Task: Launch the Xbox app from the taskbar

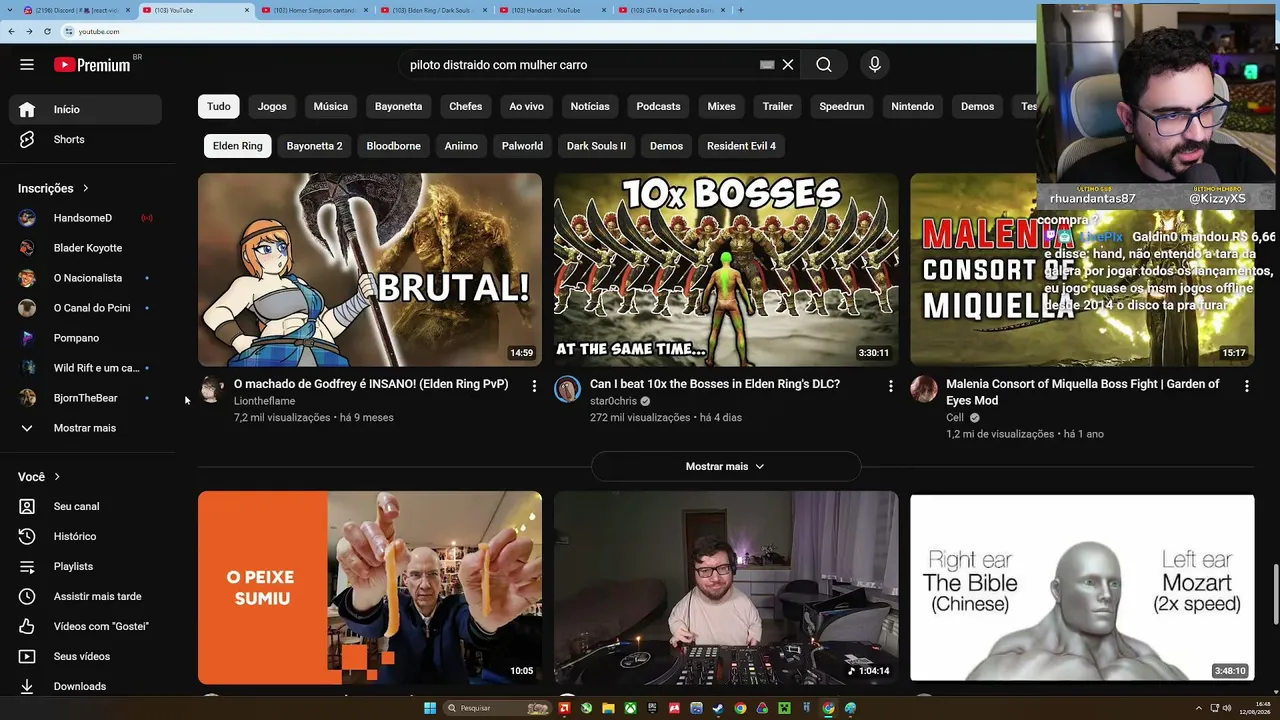Action: 630,708
